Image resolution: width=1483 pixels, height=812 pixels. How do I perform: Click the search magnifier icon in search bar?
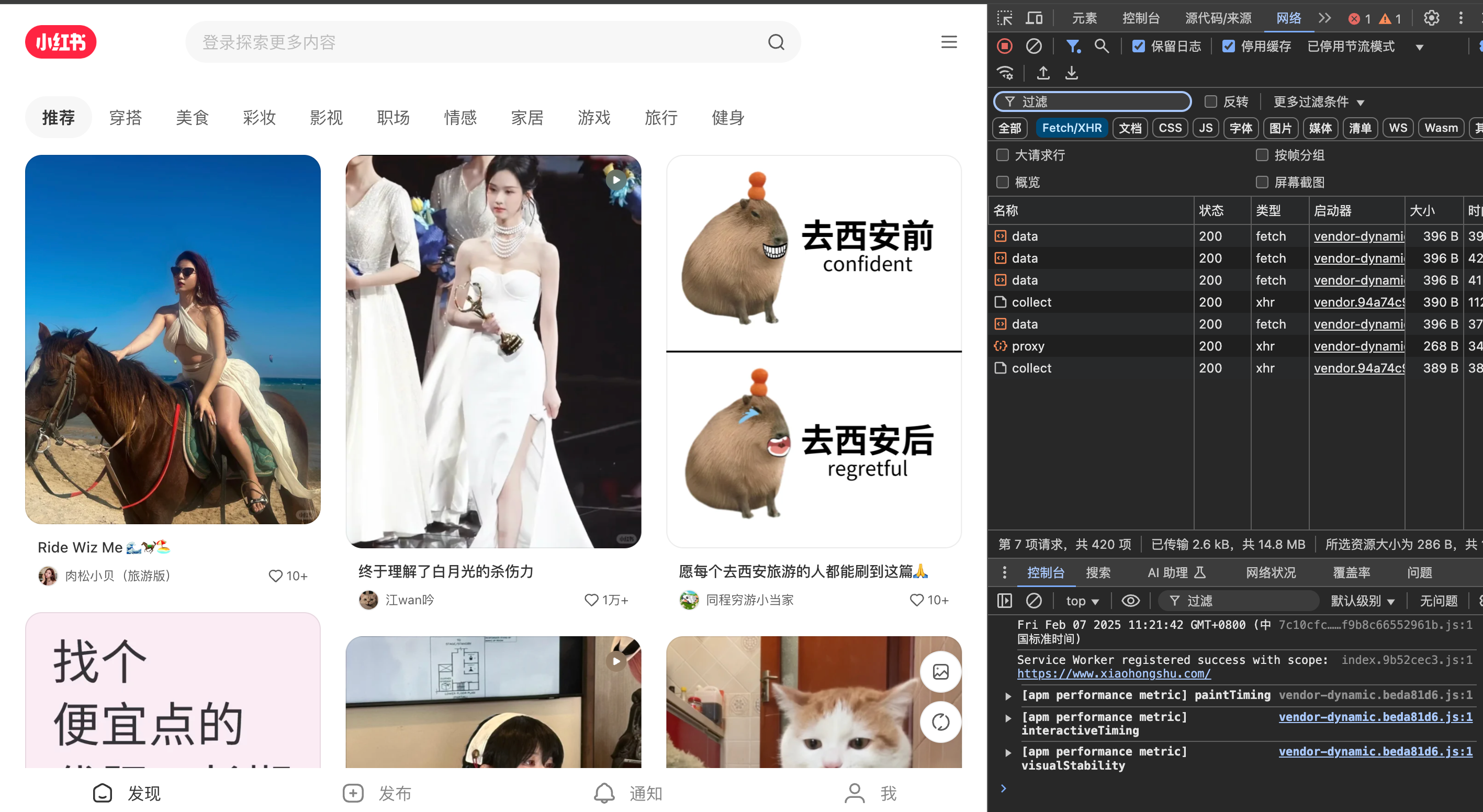pos(776,42)
